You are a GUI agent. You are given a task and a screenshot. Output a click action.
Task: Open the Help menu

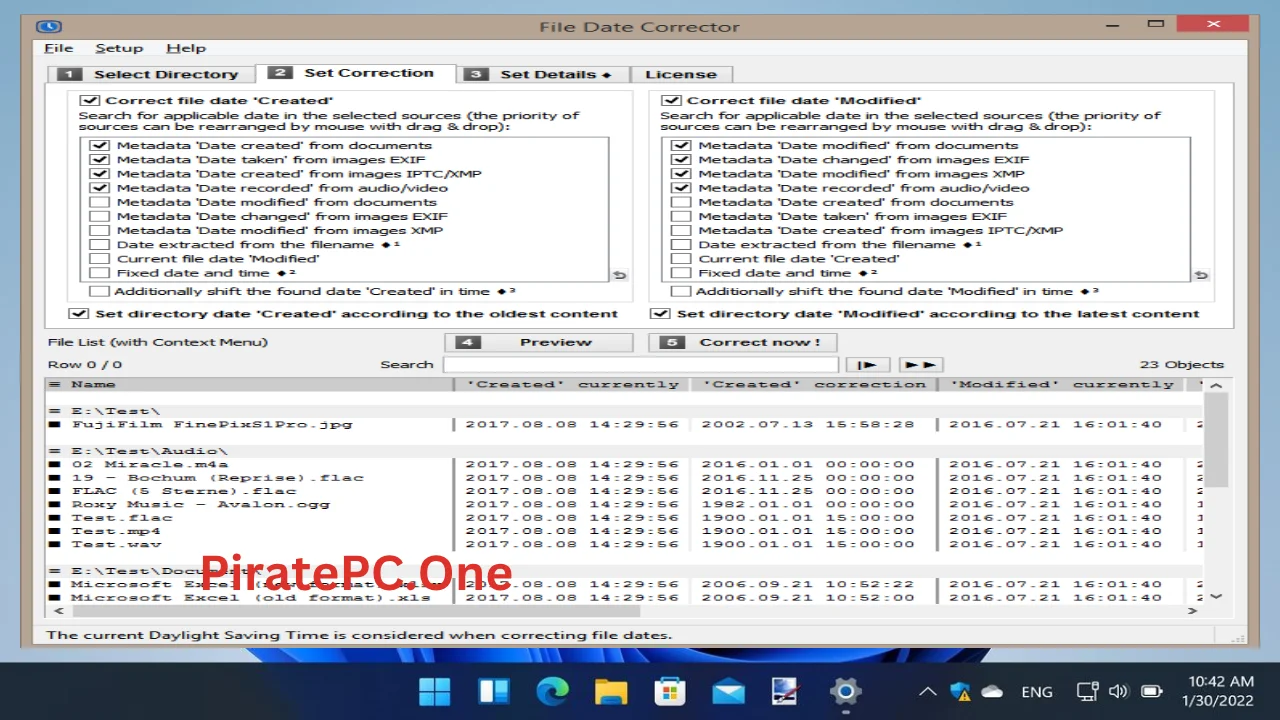click(186, 48)
